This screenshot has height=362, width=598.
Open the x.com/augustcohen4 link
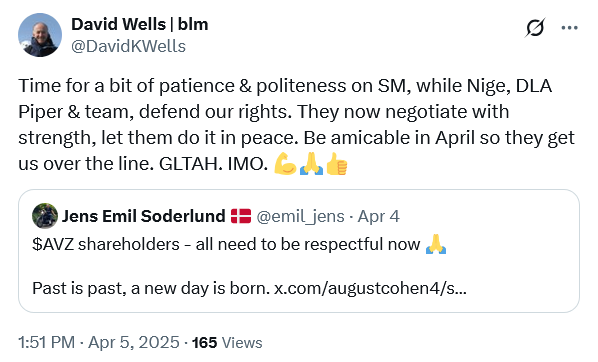(370, 288)
